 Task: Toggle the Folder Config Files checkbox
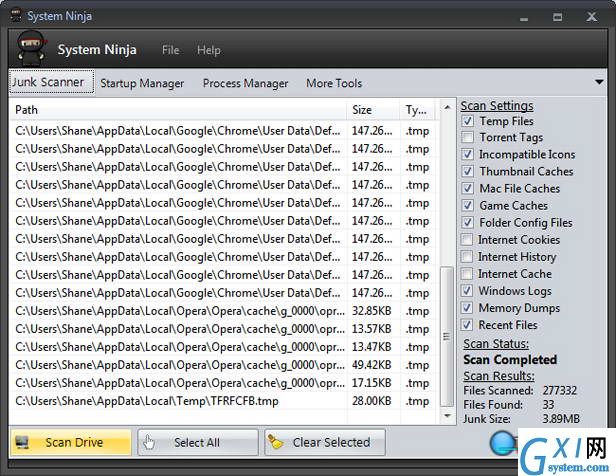click(x=467, y=222)
